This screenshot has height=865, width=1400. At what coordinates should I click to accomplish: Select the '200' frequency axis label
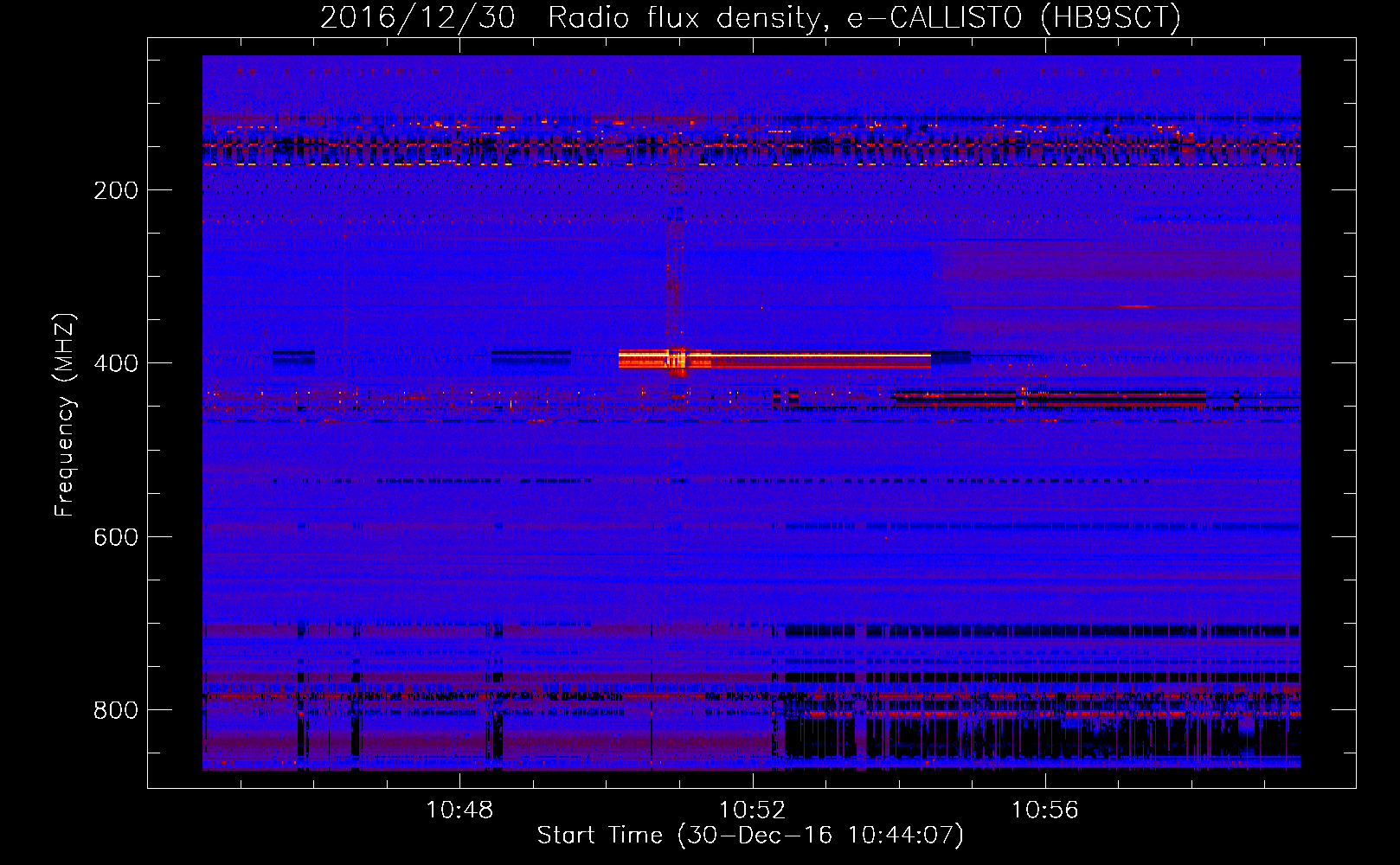point(116,190)
